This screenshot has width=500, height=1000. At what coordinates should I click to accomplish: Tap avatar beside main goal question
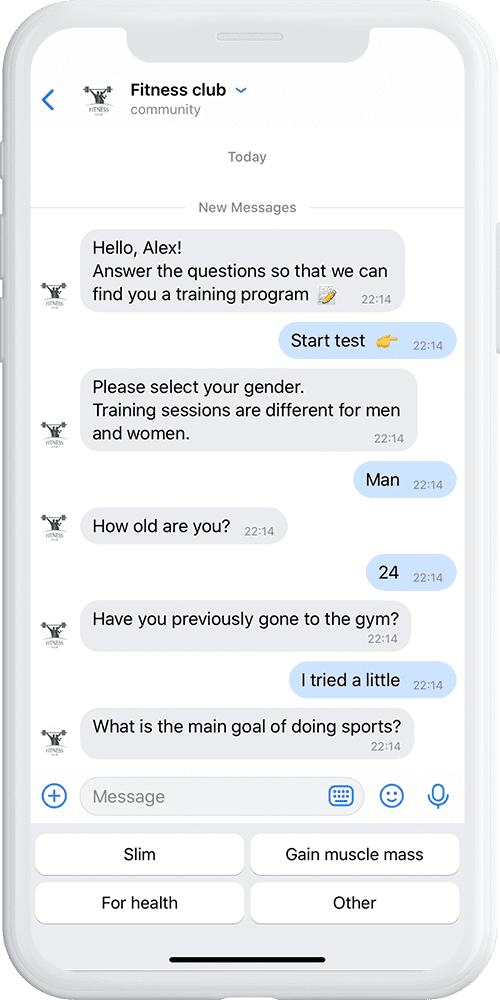tap(54, 742)
